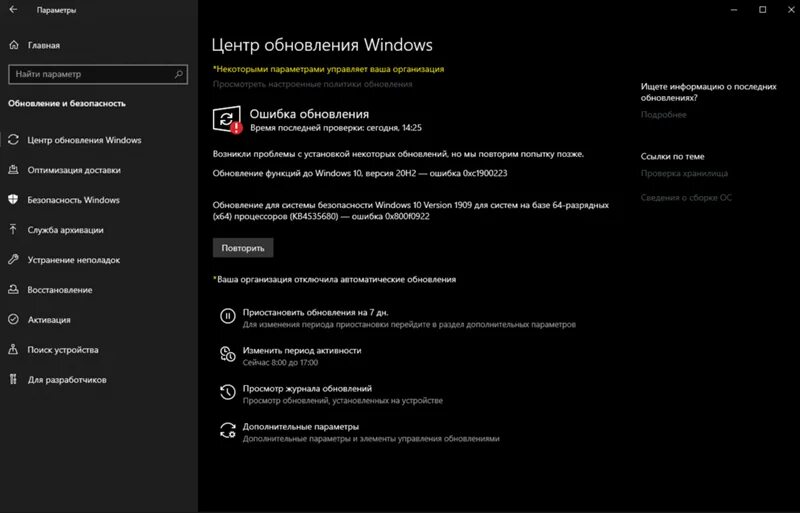Click the Оптимизация доставки sidebar icon

[13, 169]
